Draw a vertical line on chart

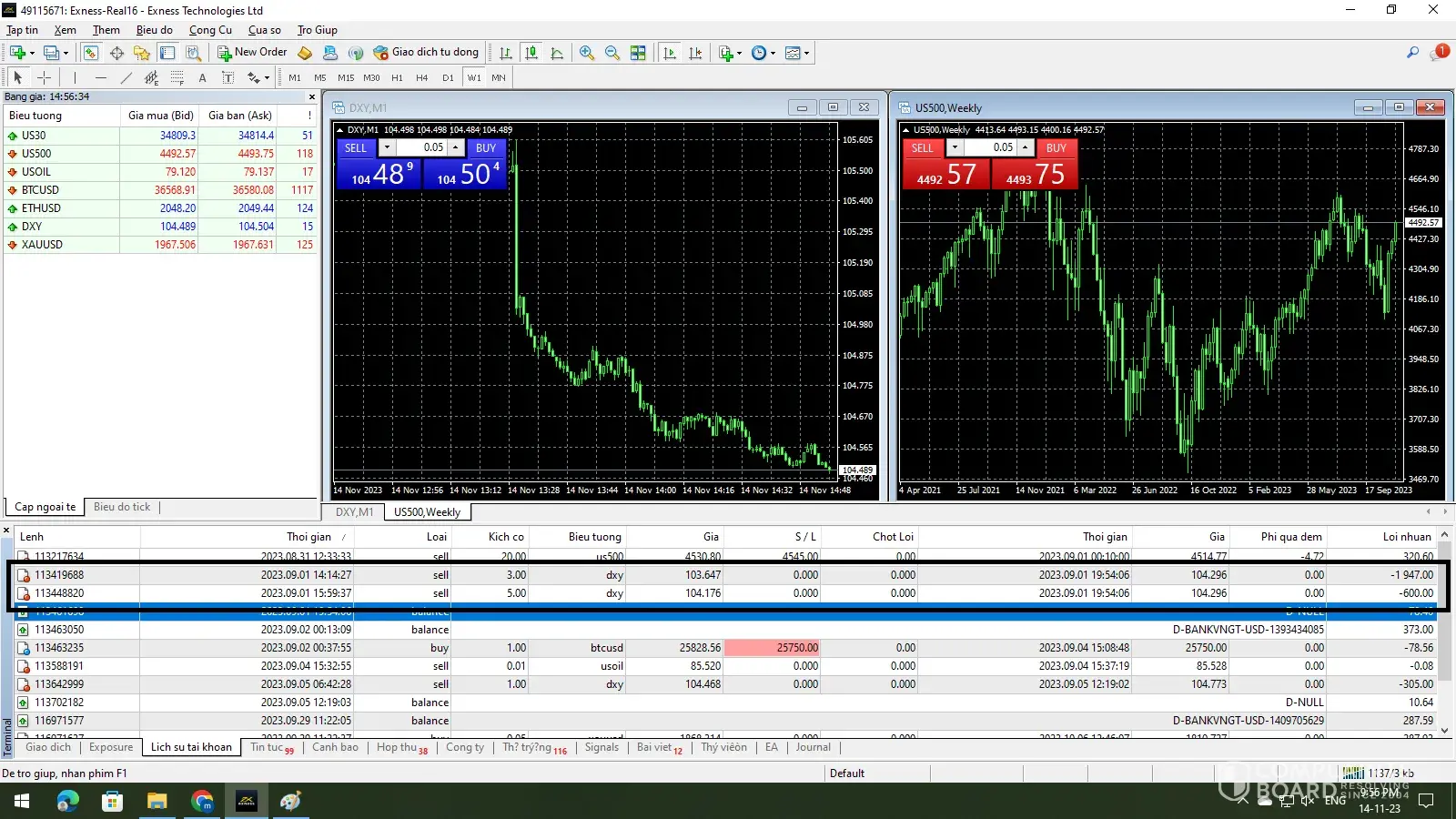[75, 78]
